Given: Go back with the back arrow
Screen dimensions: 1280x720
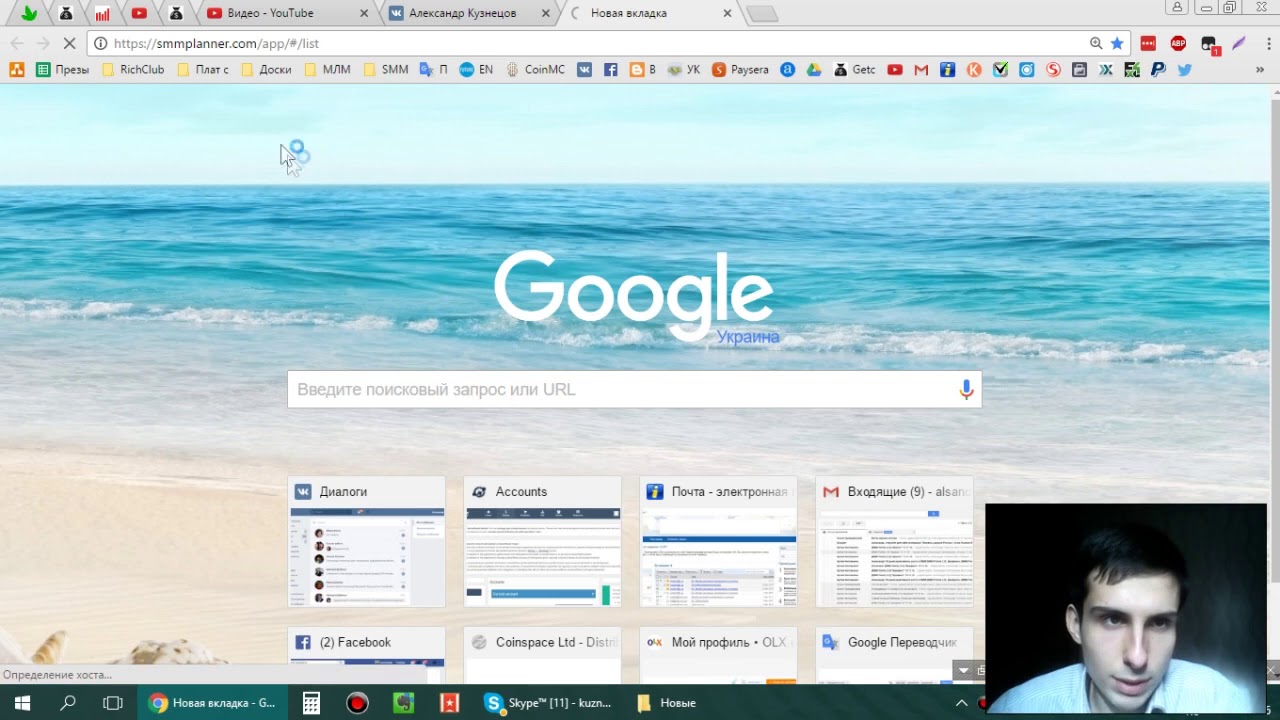Looking at the screenshot, I should point(16,43).
